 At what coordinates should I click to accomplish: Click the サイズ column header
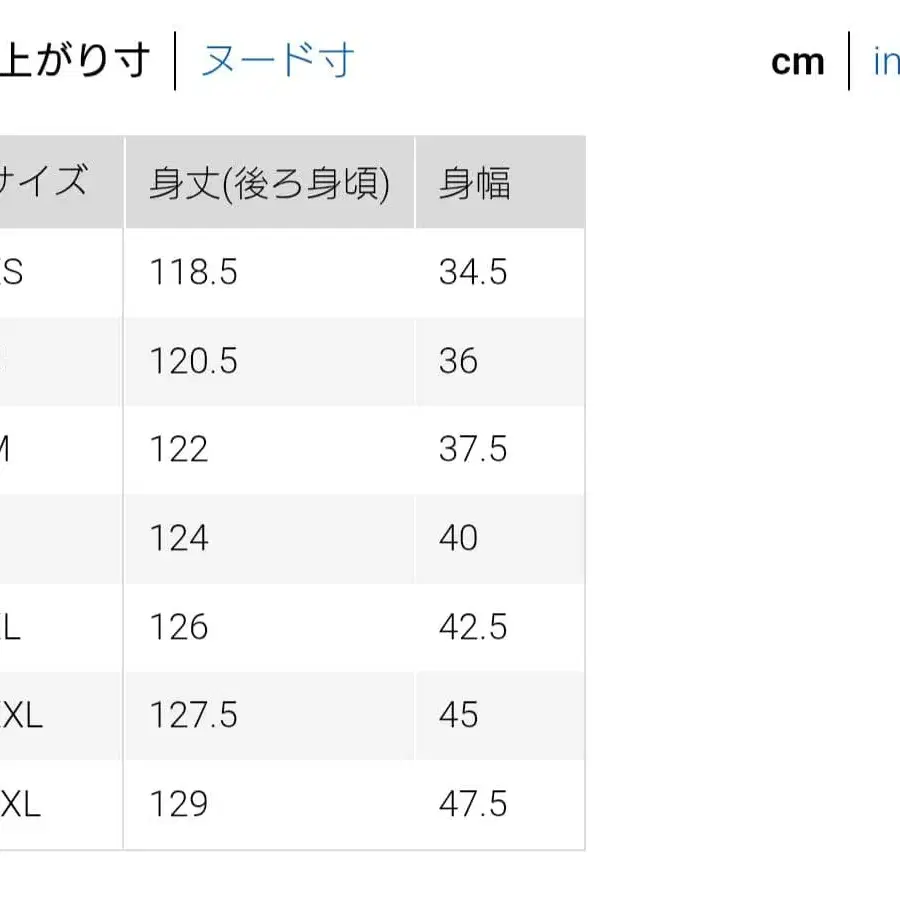[45, 182]
